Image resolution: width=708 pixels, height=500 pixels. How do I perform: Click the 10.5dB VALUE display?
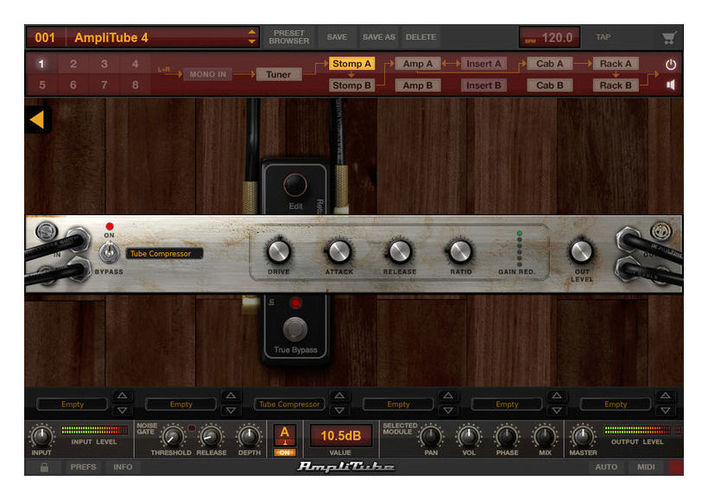tap(340, 435)
